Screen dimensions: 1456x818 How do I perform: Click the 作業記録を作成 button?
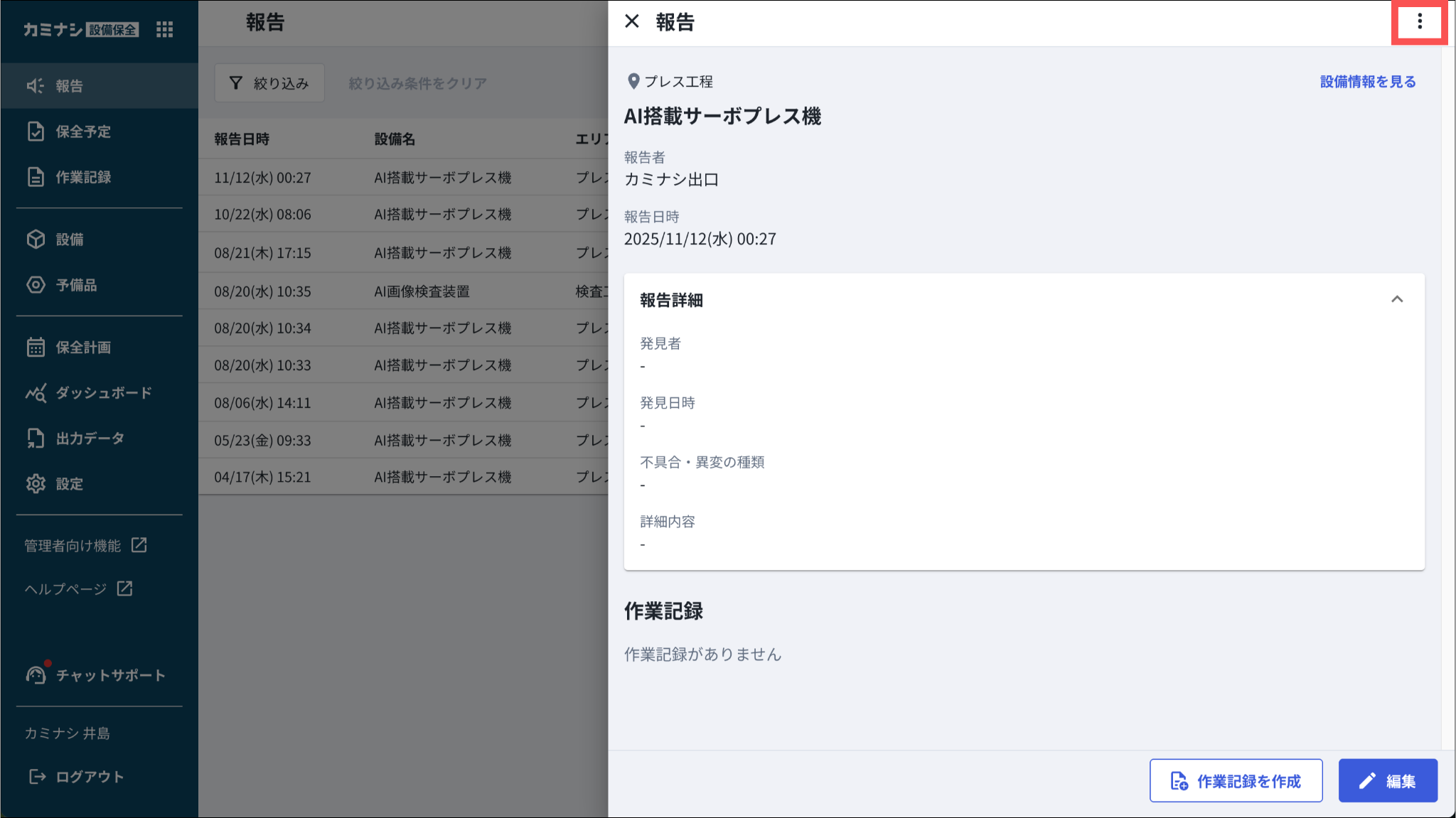1236,780
